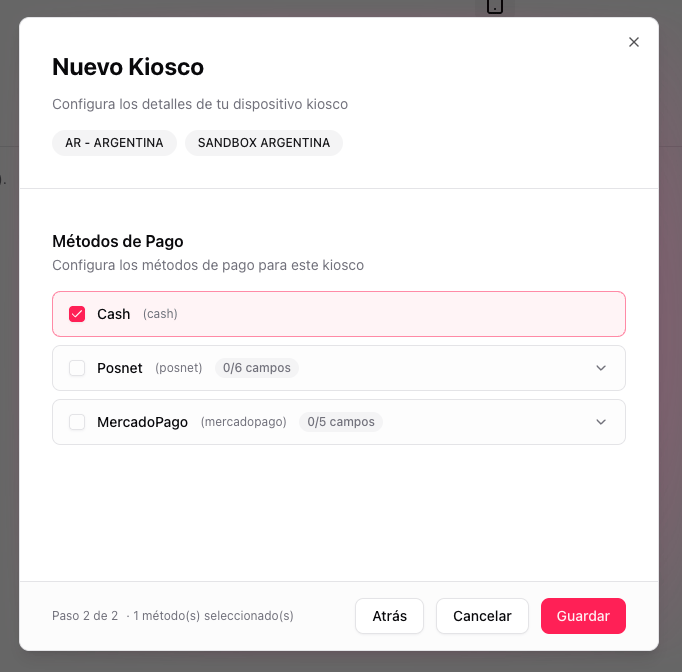The image size is (682, 672).
Task: Click the 1 método(s) seleccionado(s) text
Action: [213, 616]
